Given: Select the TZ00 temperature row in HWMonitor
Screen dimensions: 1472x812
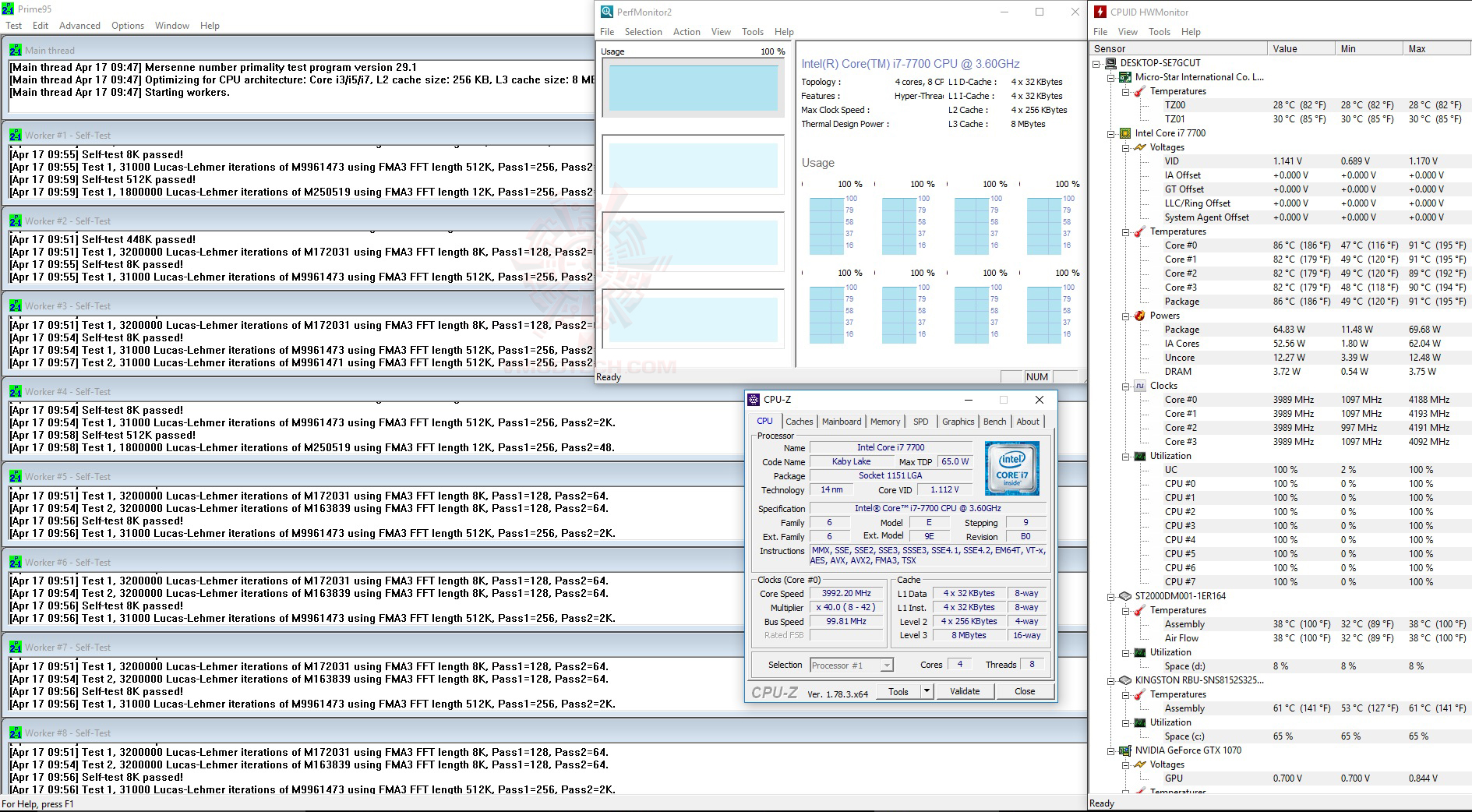Looking at the screenshot, I should pyautogui.click(x=1317, y=105).
